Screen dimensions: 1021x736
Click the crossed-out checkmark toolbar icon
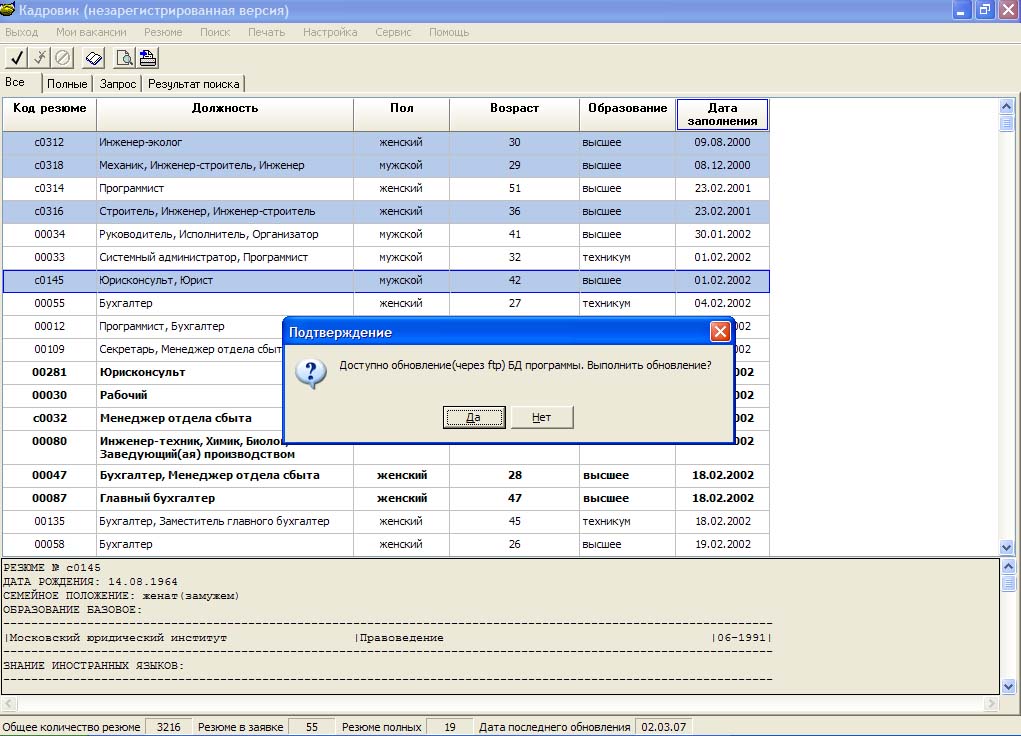click(40, 58)
